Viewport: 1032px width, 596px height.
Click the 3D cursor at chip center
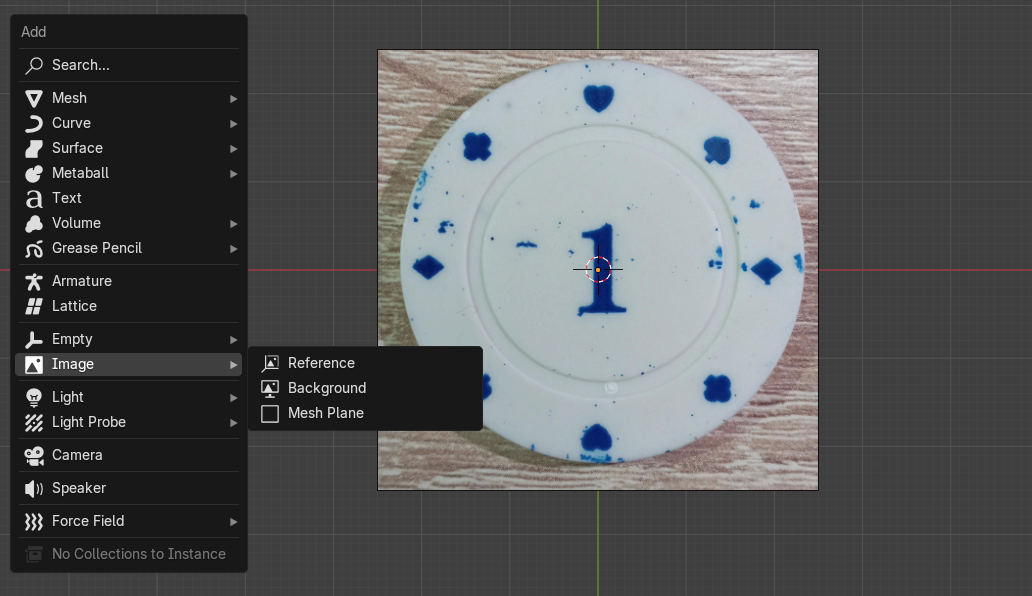click(598, 269)
